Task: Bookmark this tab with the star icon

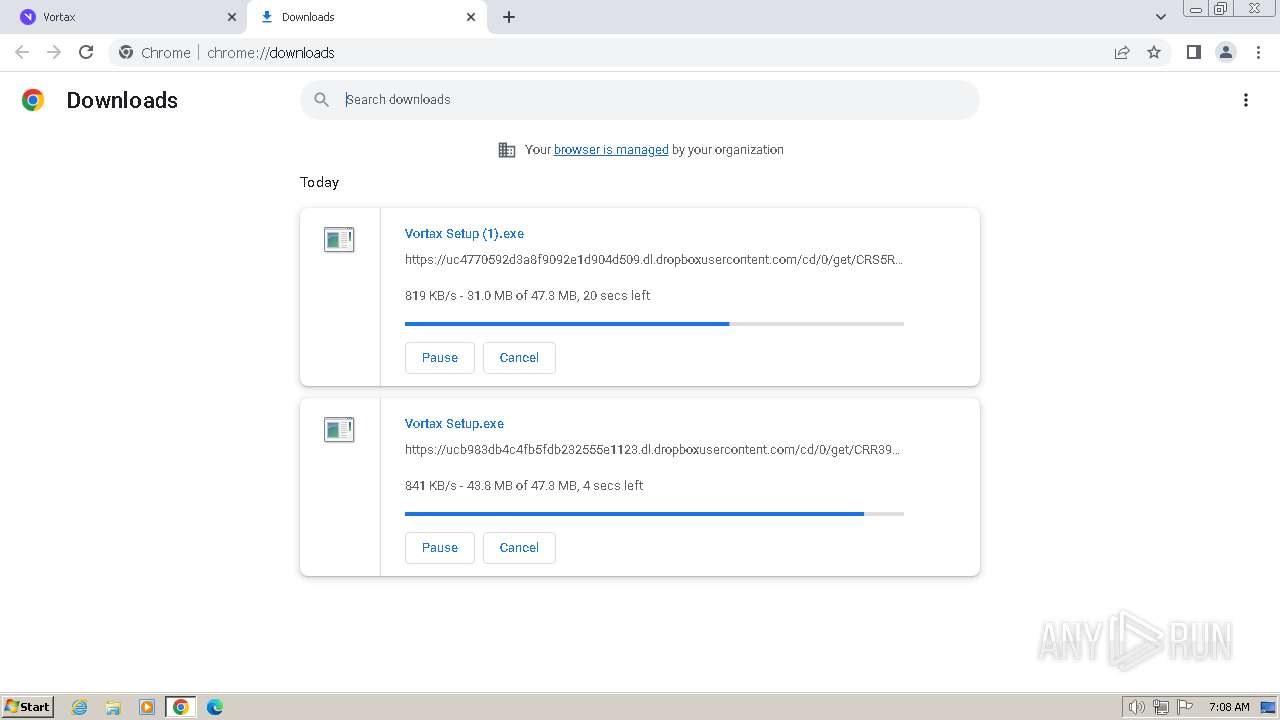Action: pos(1154,52)
